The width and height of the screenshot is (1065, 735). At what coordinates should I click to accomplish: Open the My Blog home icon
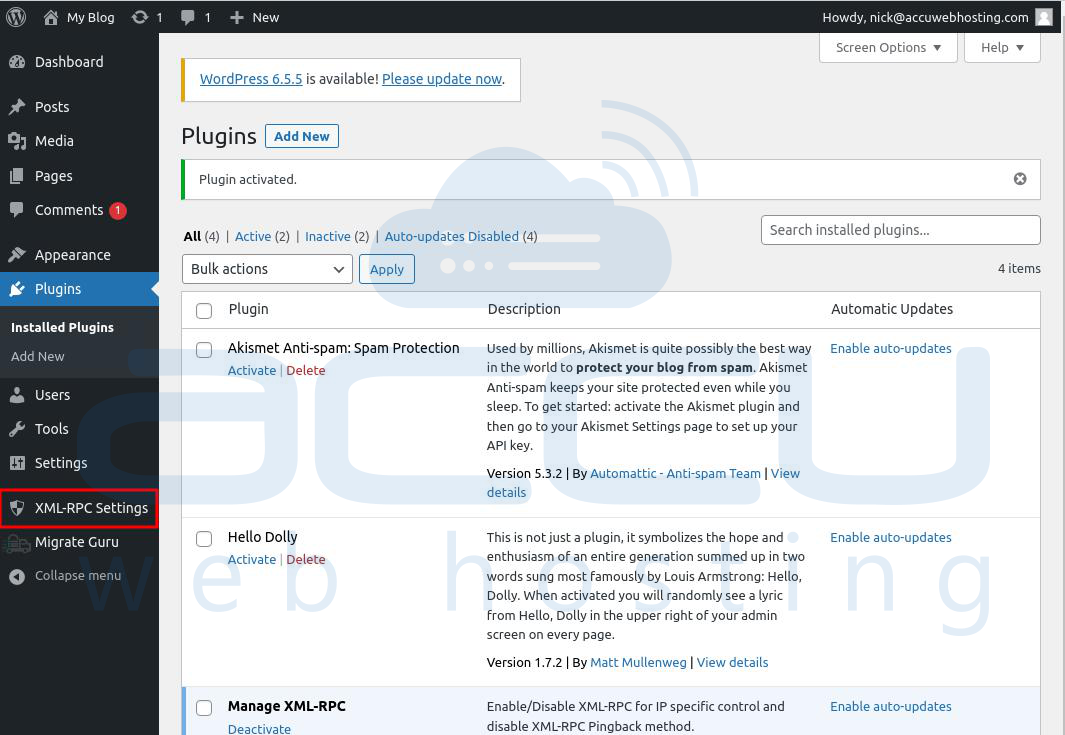(x=51, y=18)
